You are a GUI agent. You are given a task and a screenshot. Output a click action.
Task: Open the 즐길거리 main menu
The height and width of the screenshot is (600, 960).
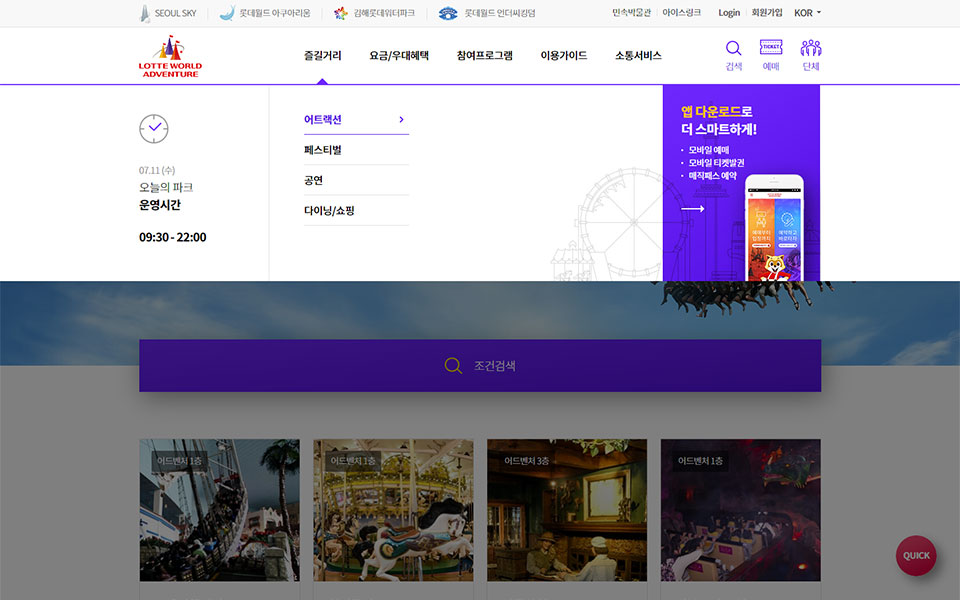(322, 56)
